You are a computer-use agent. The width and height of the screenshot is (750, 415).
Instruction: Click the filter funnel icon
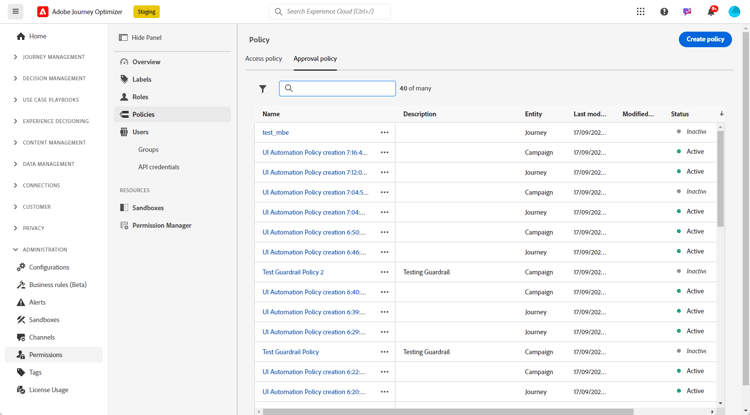click(263, 89)
